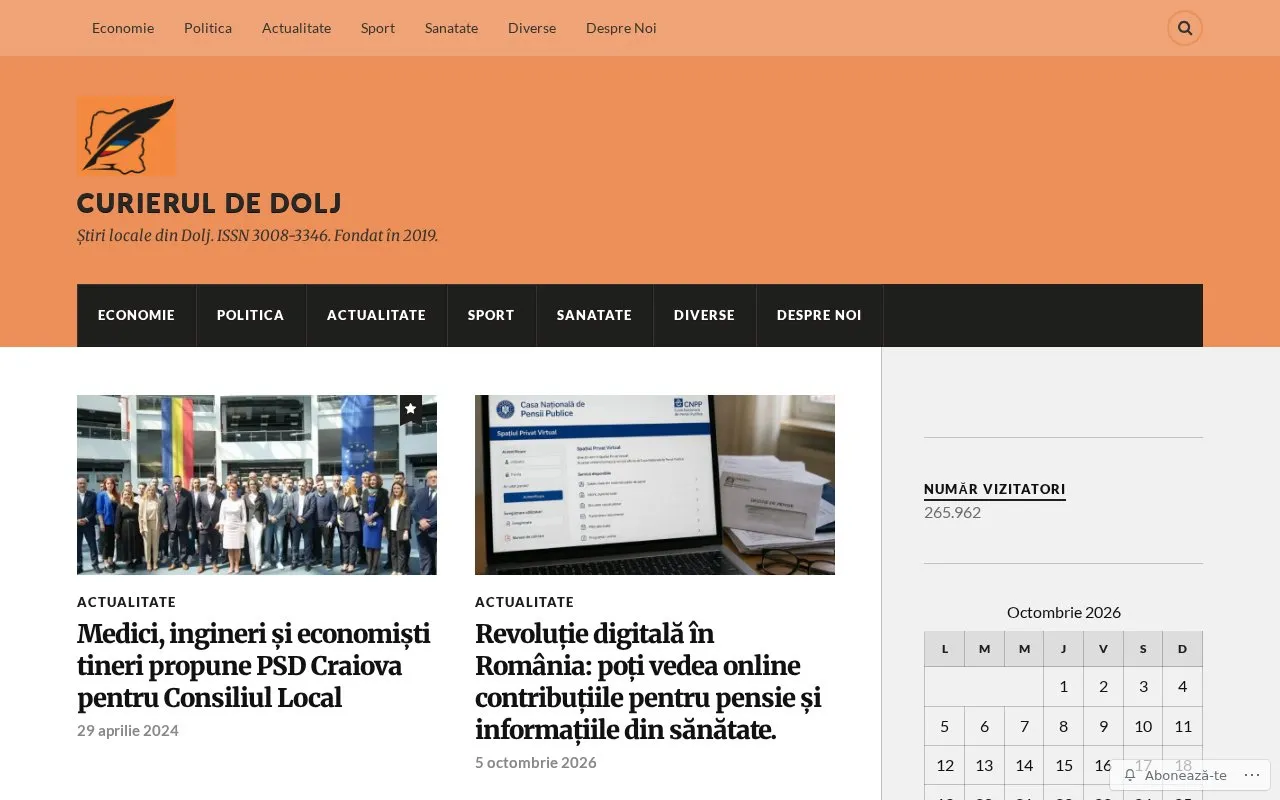The image size is (1280, 800).
Task: Click the featured star badge on PSD article
Action: click(x=411, y=409)
